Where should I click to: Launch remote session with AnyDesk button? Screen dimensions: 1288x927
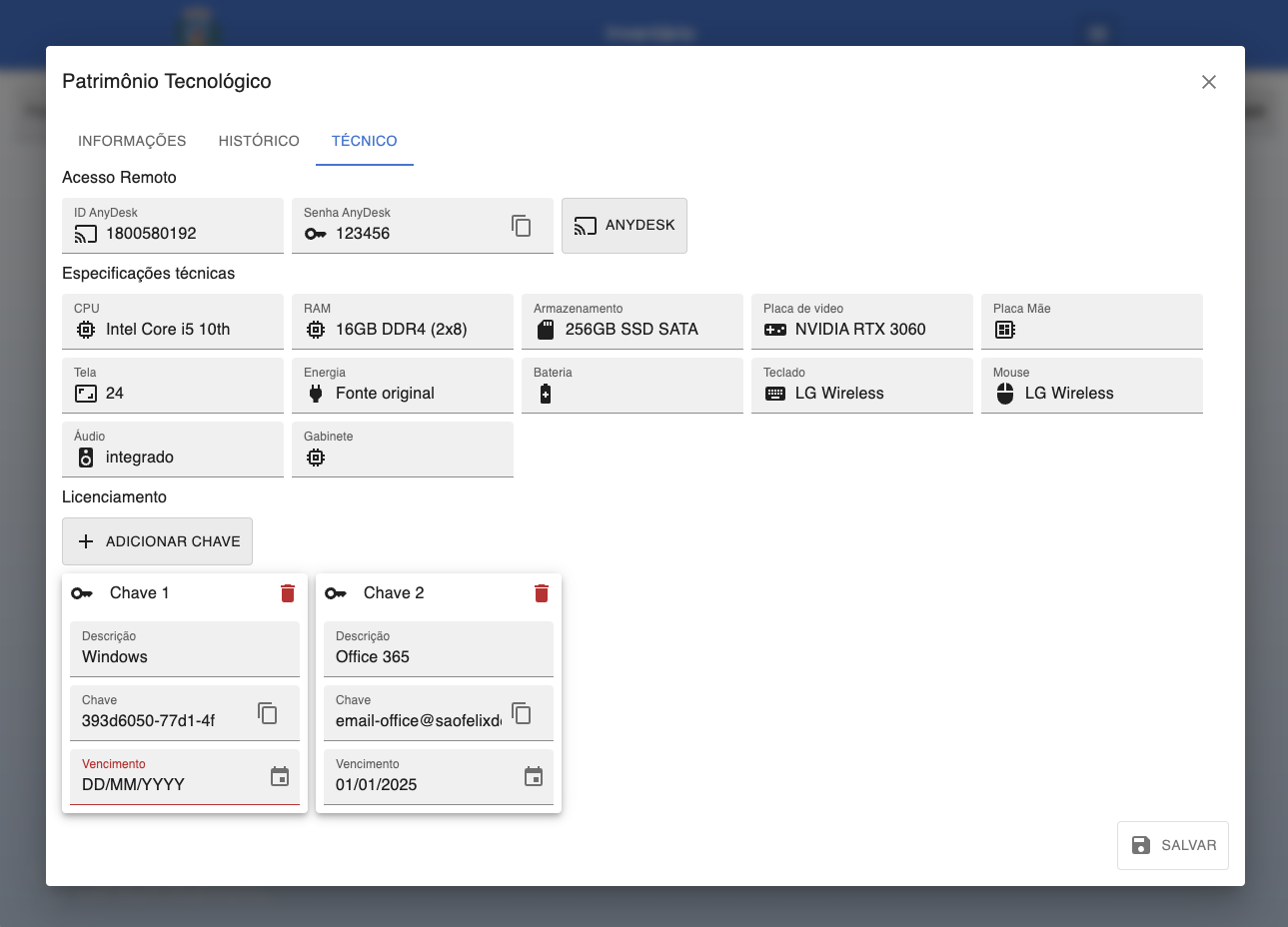tap(625, 226)
